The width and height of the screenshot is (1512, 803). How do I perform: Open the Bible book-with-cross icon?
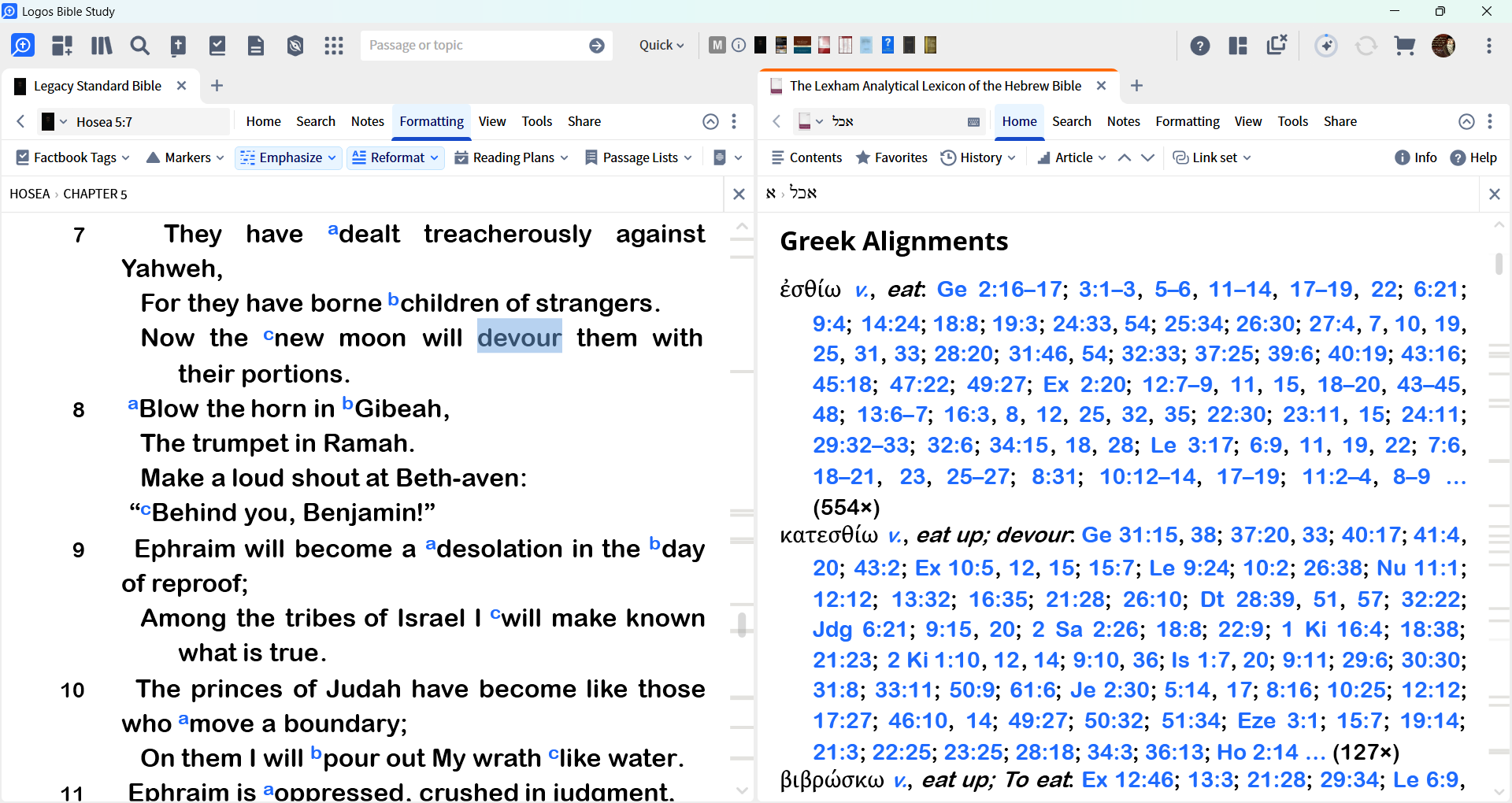pos(179,46)
